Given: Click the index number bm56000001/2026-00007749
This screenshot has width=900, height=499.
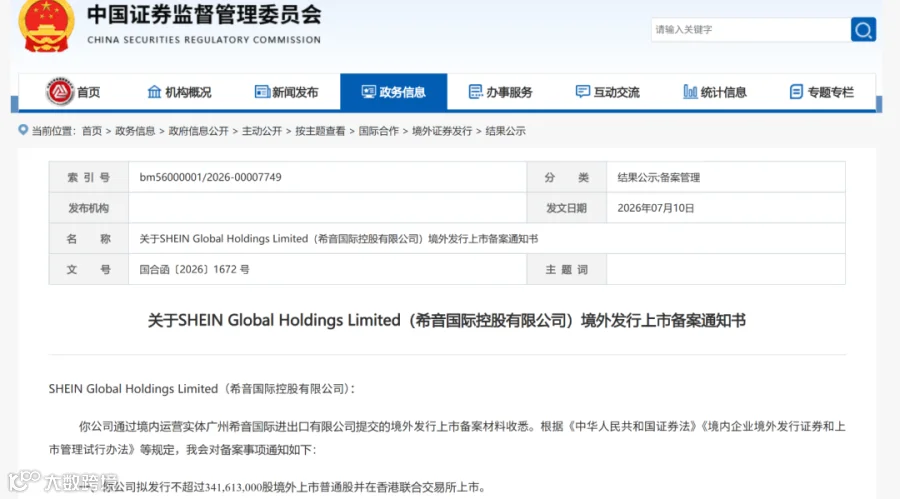Looking at the screenshot, I should pyautogui.click(x=211, y=177).
